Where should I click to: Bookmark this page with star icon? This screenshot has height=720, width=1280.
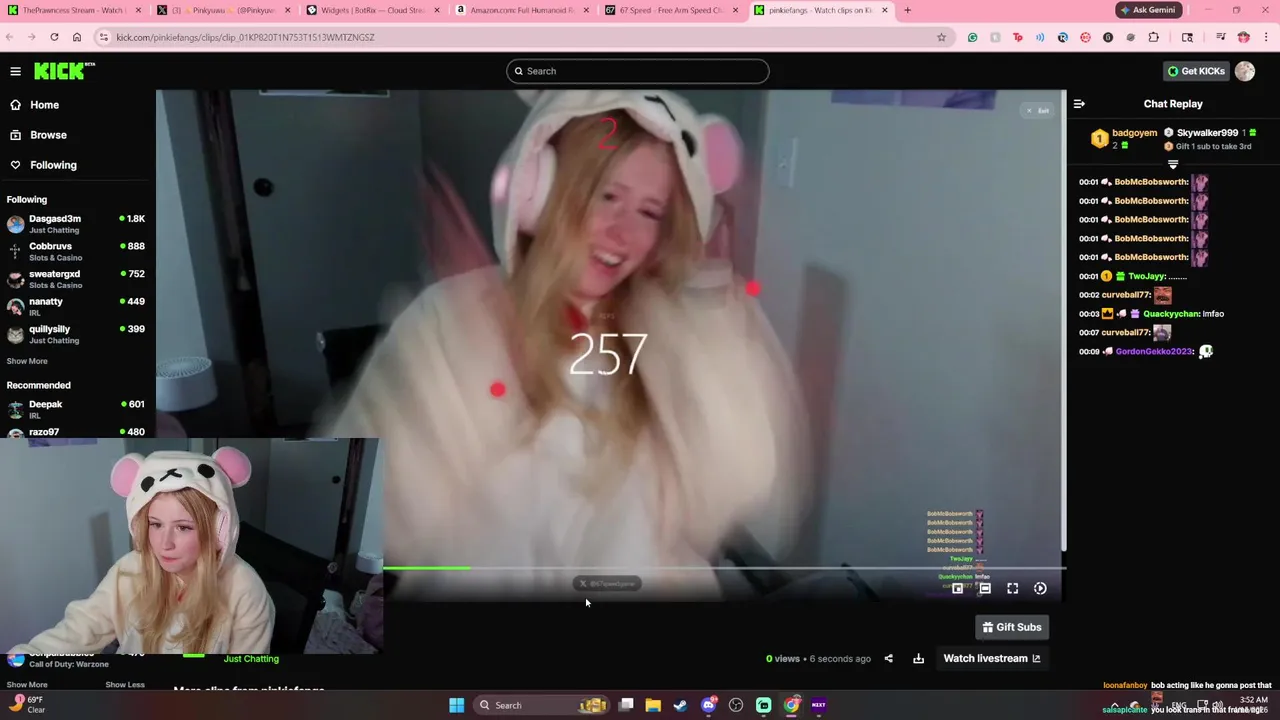(x=941, y=37)
